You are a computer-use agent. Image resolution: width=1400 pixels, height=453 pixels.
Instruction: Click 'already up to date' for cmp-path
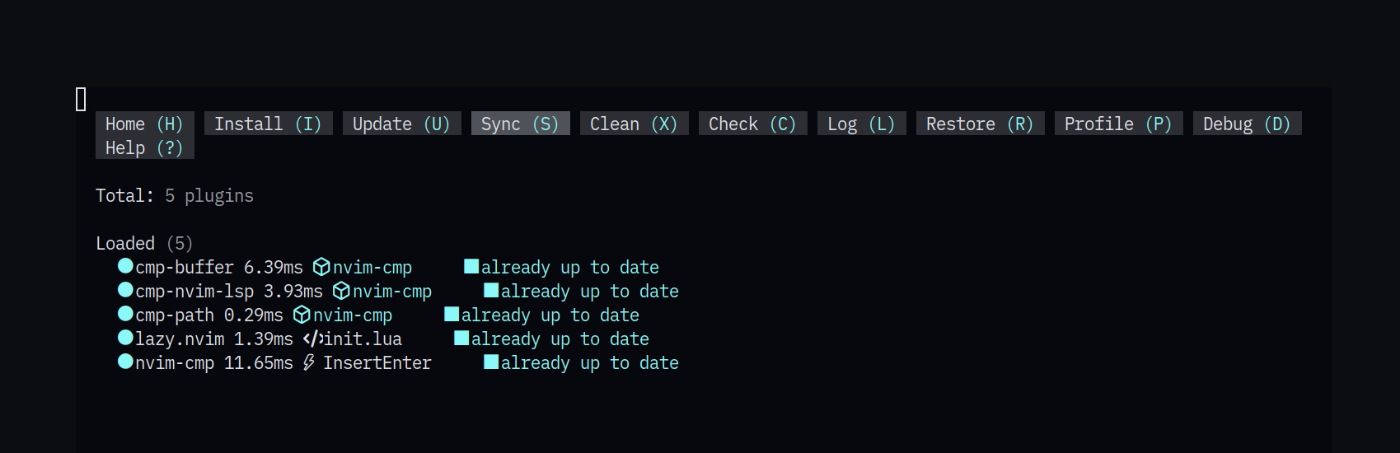pos(550,315)
